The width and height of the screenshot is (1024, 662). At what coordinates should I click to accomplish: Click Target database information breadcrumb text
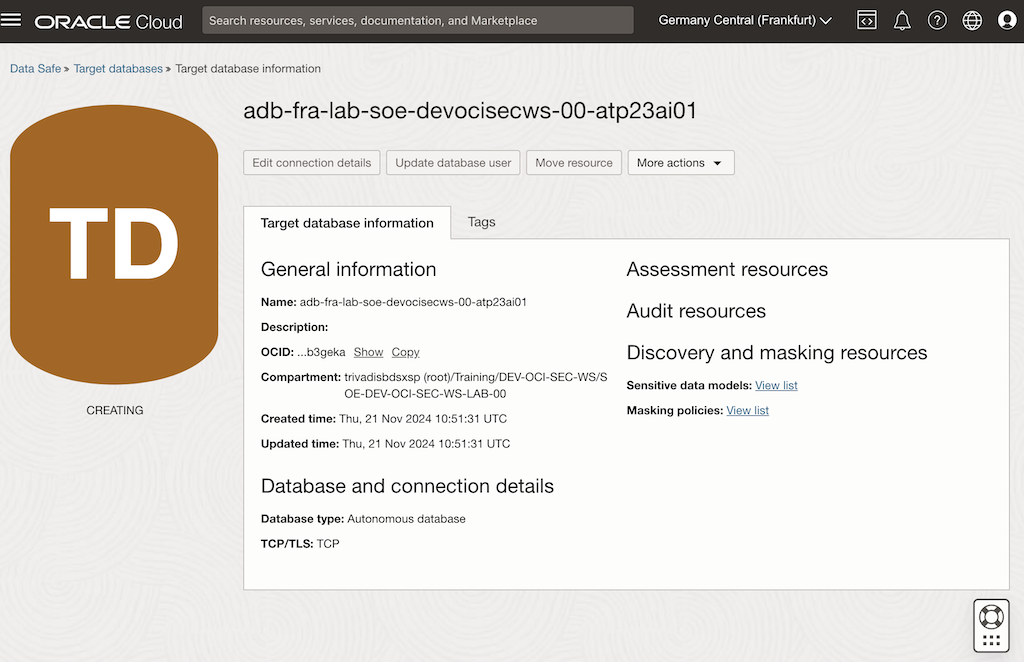248,69
